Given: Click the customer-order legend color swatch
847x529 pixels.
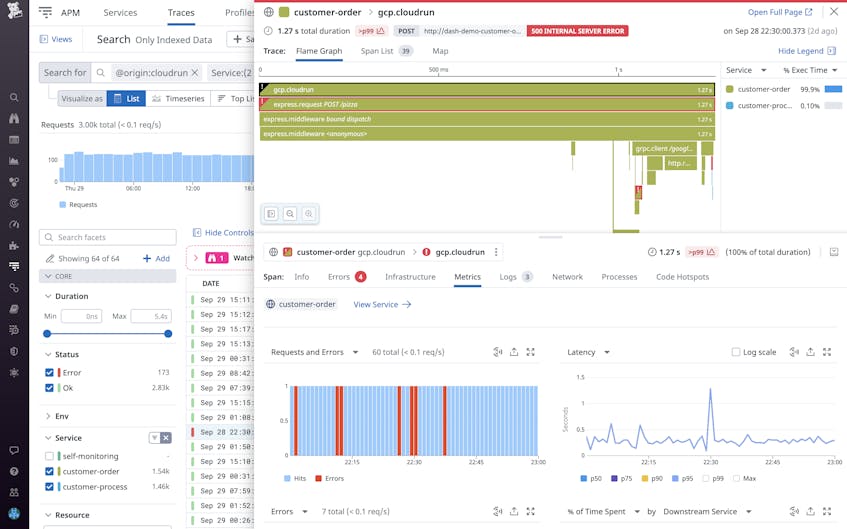Looking at the screenshot, I should click(x=729, y=89).
